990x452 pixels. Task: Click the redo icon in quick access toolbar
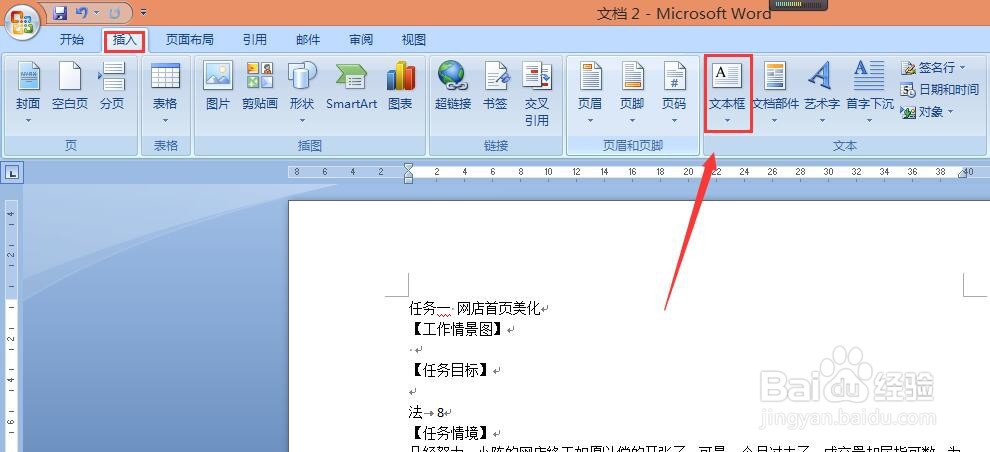click(x=114, y=13)
